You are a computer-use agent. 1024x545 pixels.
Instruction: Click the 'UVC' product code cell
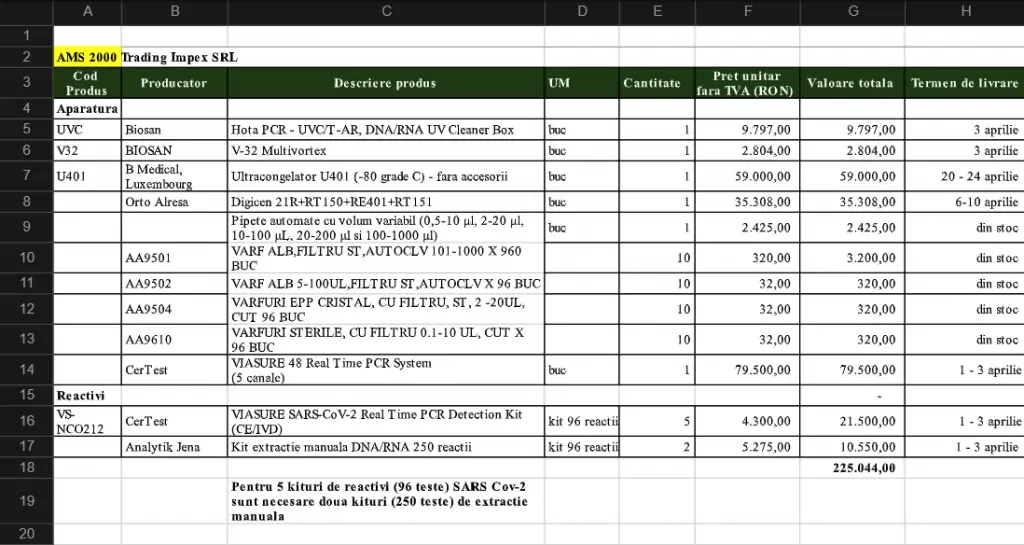click(x=88, y=129)
